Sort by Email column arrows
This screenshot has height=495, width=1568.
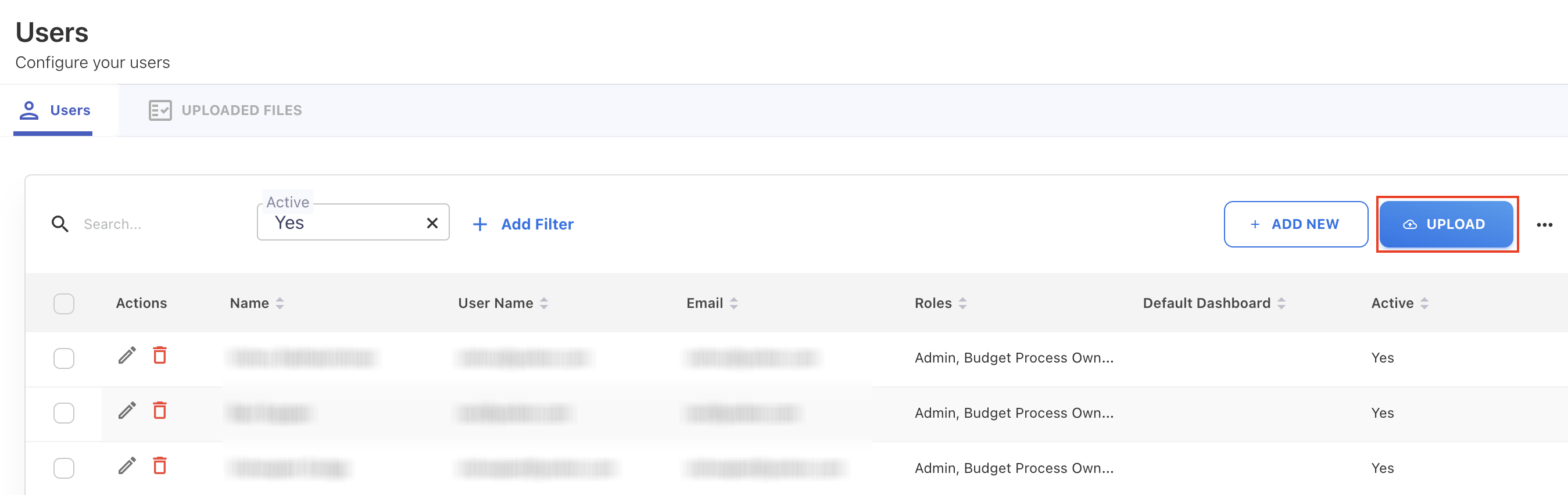click(x=734, y=303)
